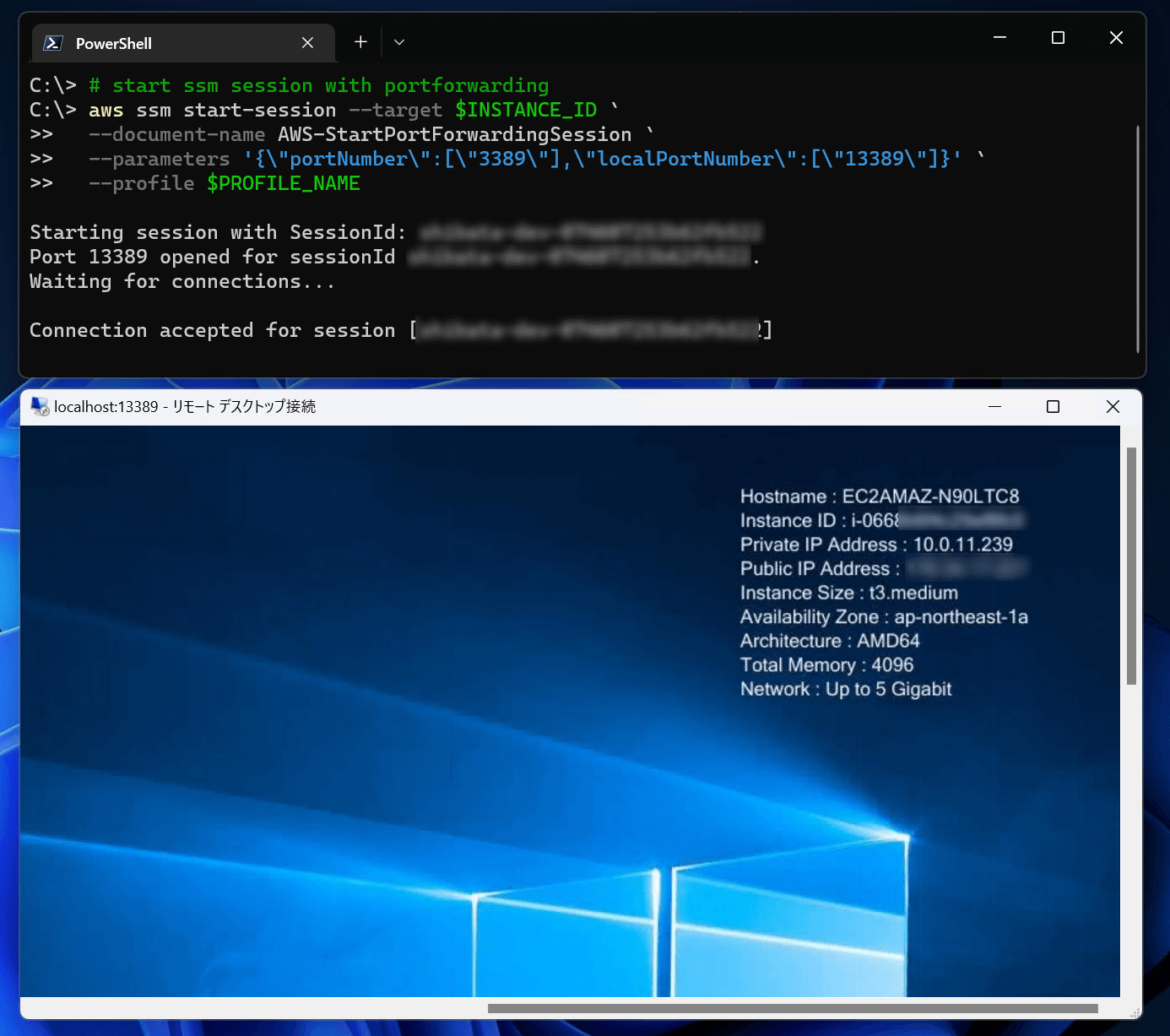Click 'AWS-StartPortForwardingSession' in the command
1170x1036 pixels.
click(455, 134)
